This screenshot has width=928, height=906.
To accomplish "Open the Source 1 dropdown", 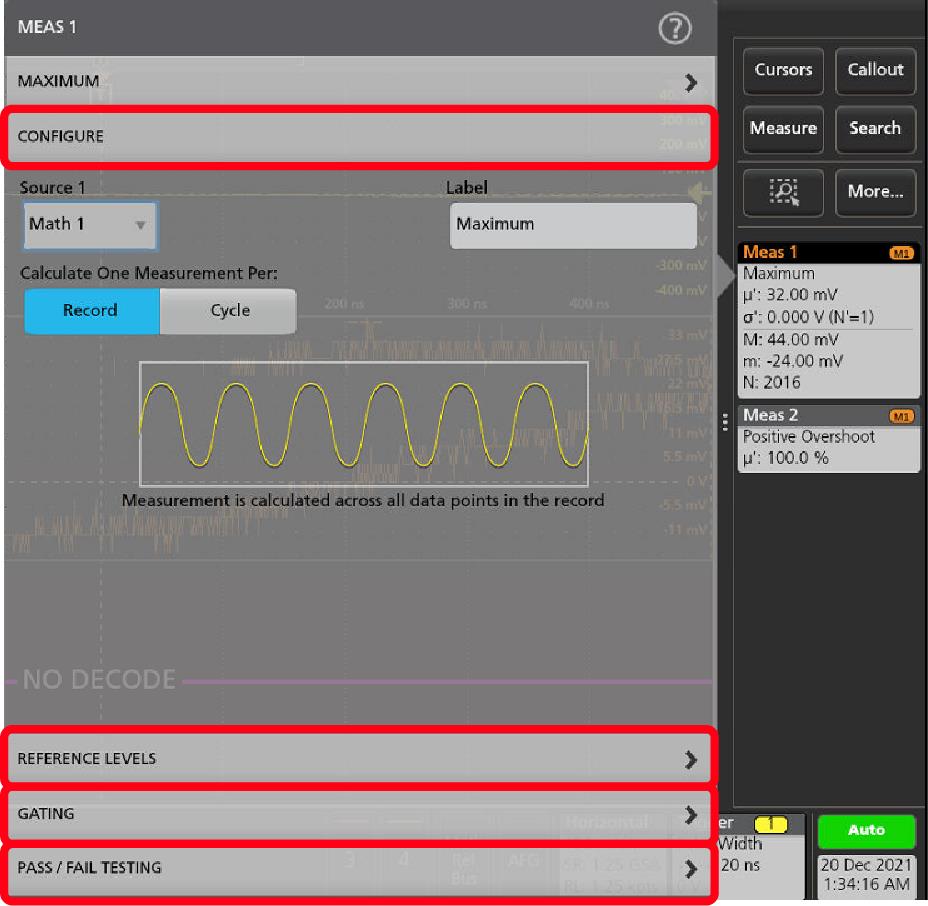I will (x=90, y=225).
